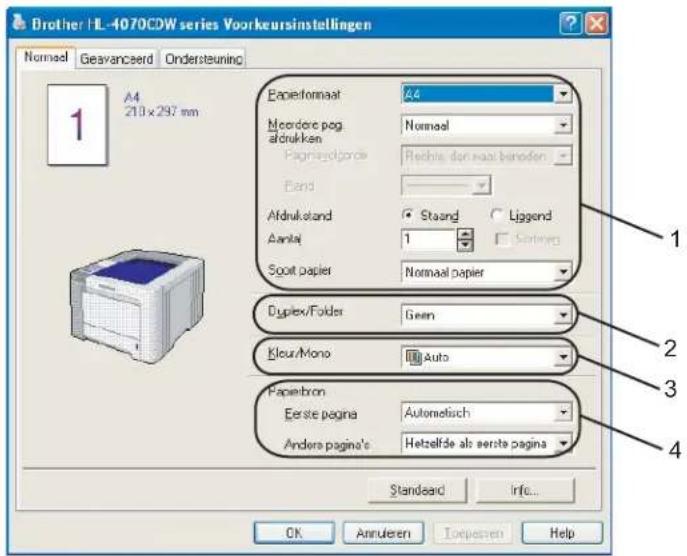Click the Toepassen button
Viewport: 687px width, 556px height.
coord(473,533)
